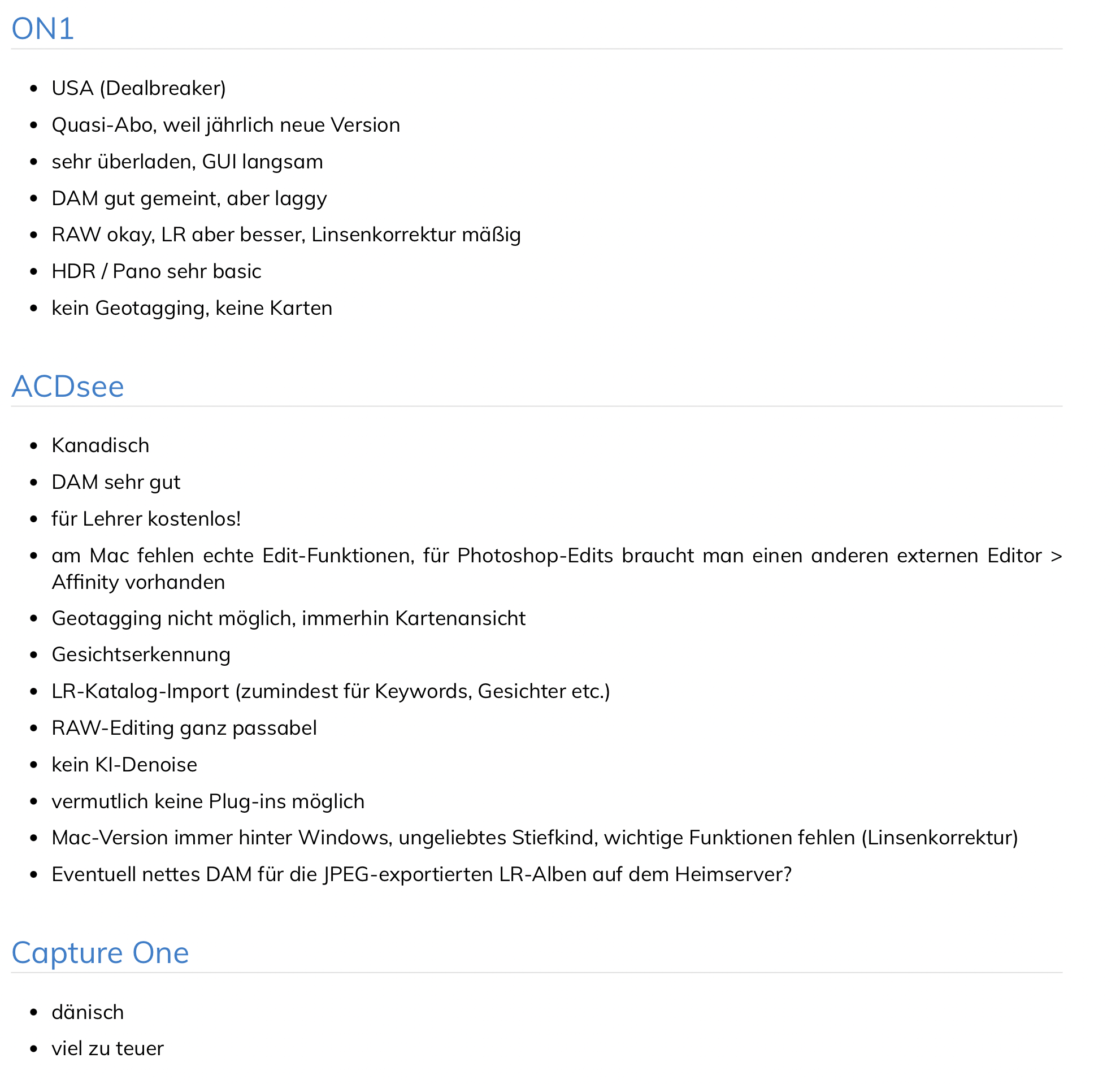Click the ON1 heading
Viewport: 1120px width, 1084px height.
click(x=43, y=29)
